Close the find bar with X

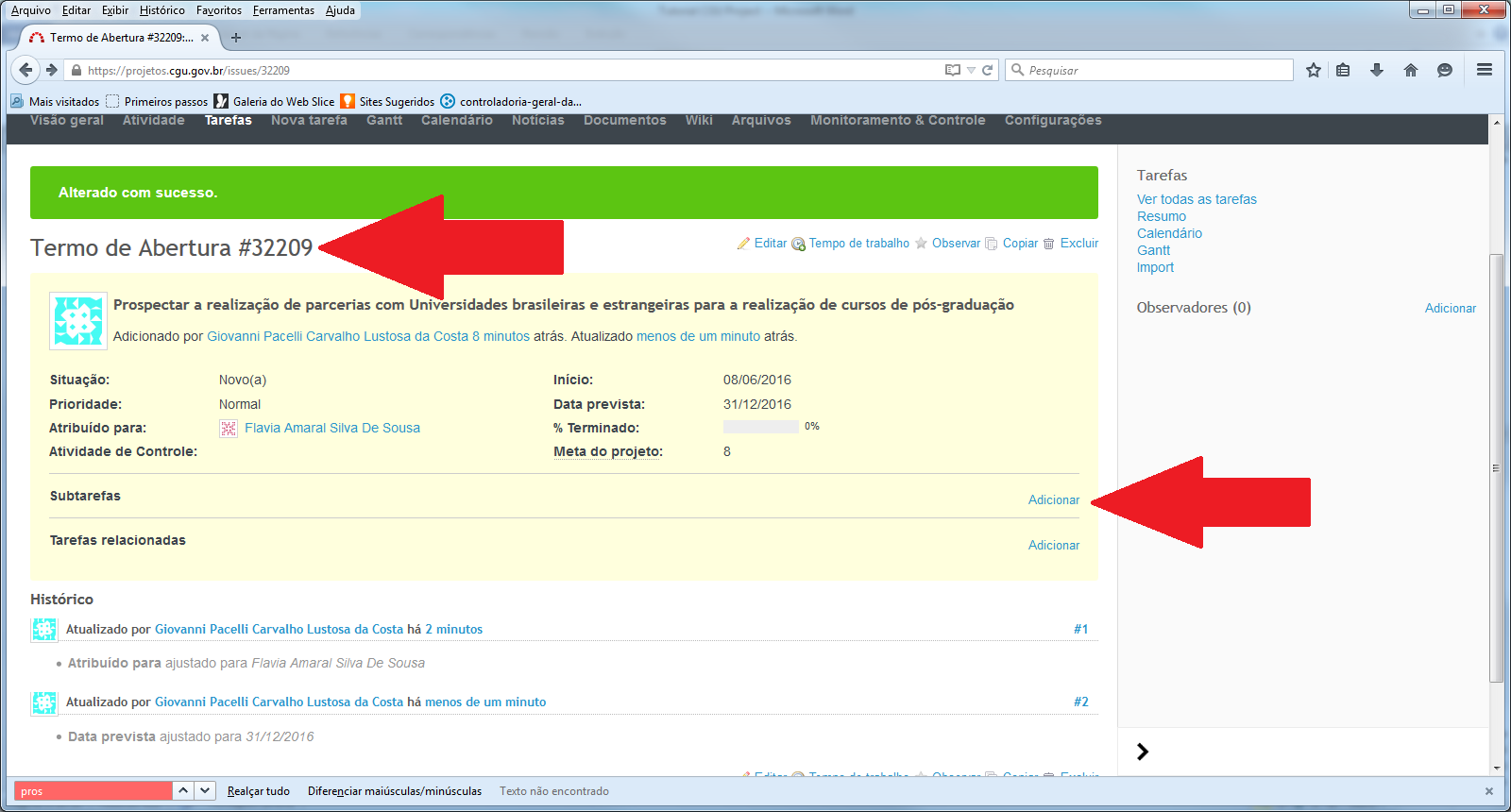pyautogui.click(x=1489, y=791)
